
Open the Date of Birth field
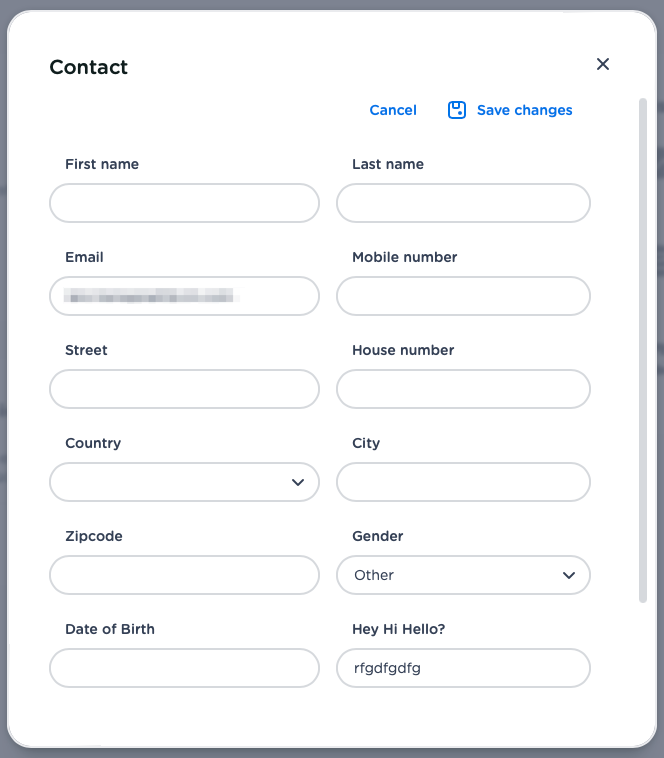[x=184, y=668]
